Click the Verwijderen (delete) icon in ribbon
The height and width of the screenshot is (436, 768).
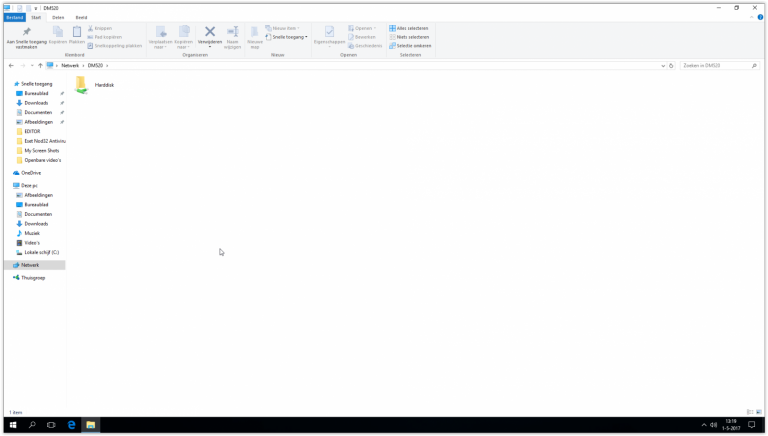210,32
